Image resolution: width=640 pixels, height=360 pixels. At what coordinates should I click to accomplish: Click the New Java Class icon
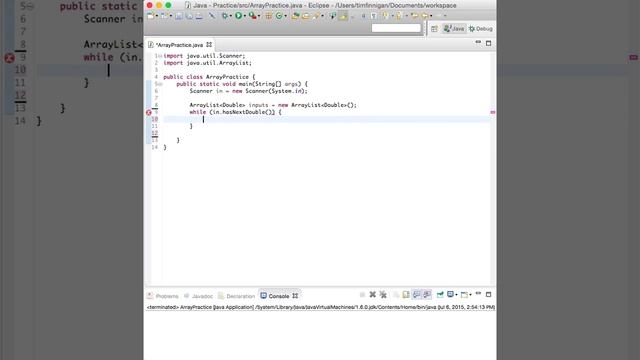point(279,16)
